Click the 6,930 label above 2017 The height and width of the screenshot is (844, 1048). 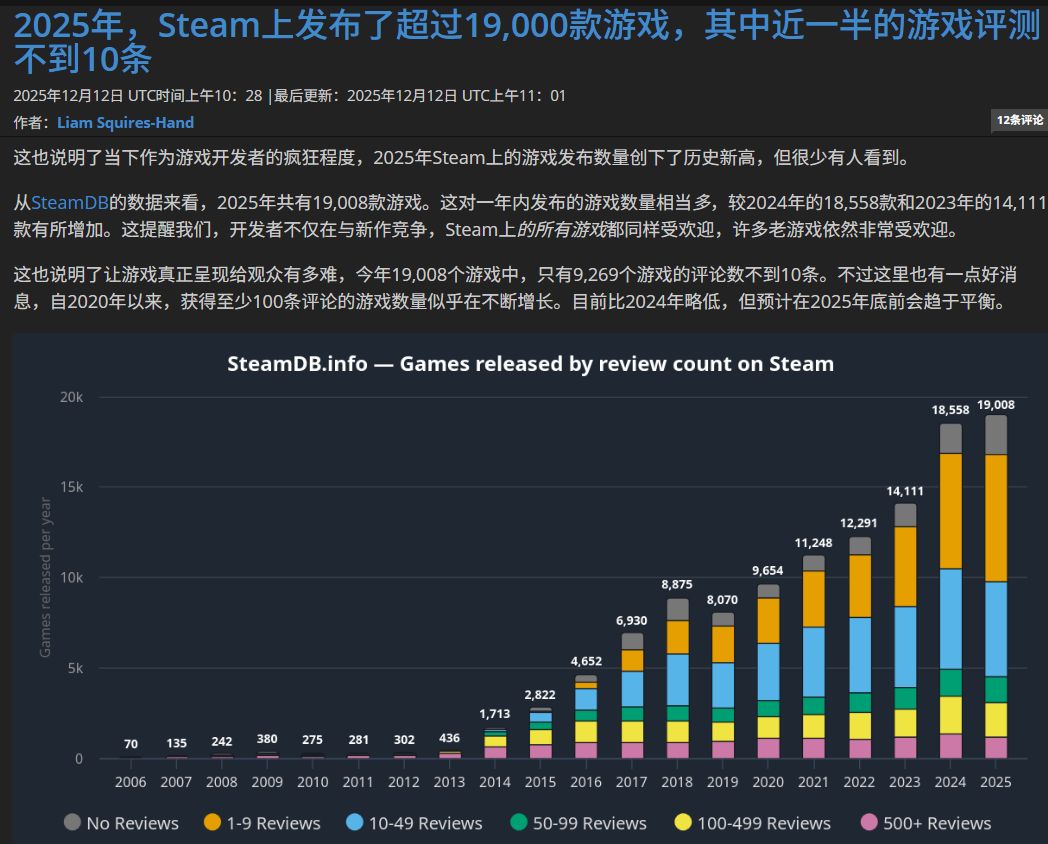pos(632,621)
